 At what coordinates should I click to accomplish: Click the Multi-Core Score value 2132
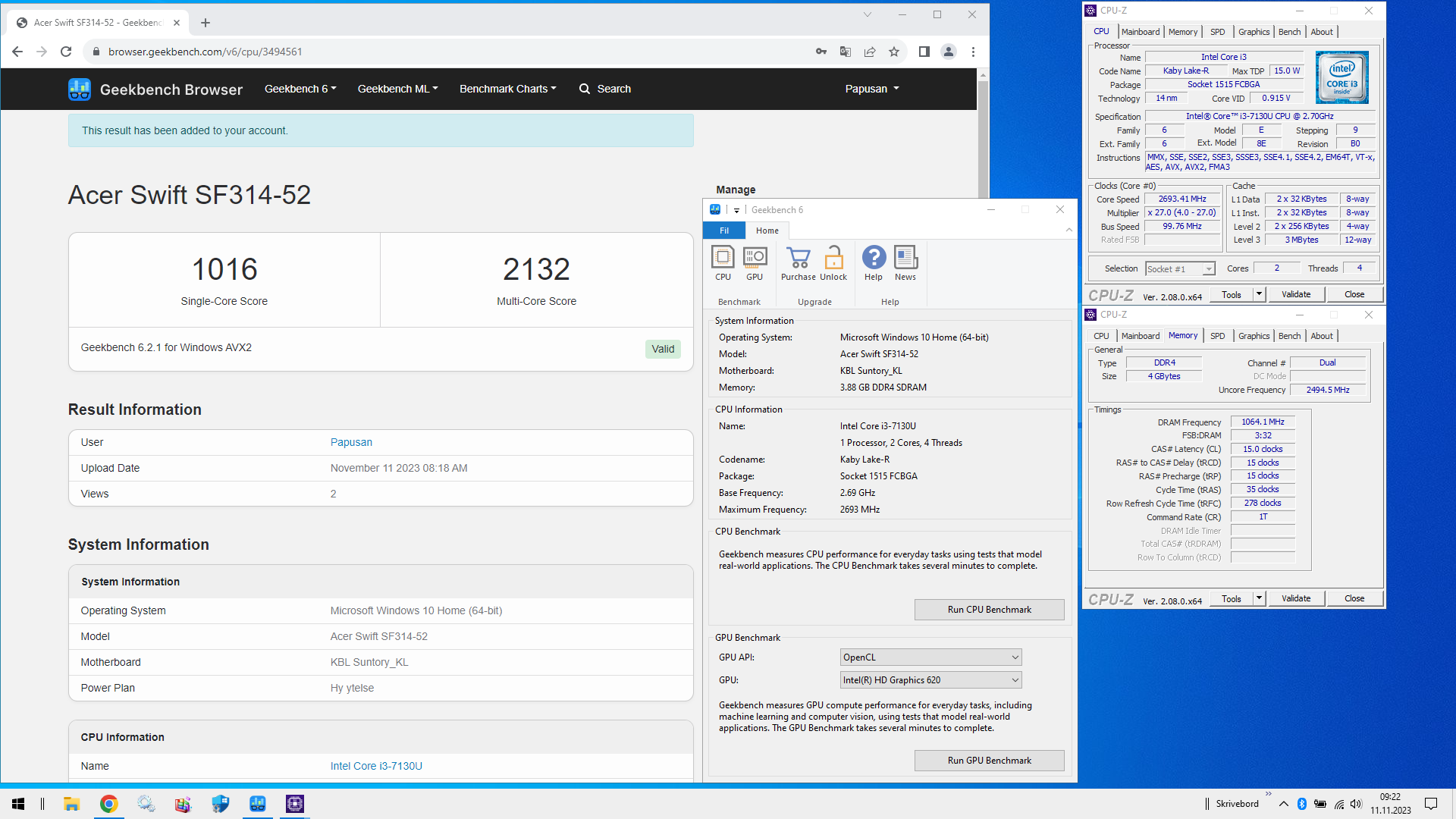point(536,269)
